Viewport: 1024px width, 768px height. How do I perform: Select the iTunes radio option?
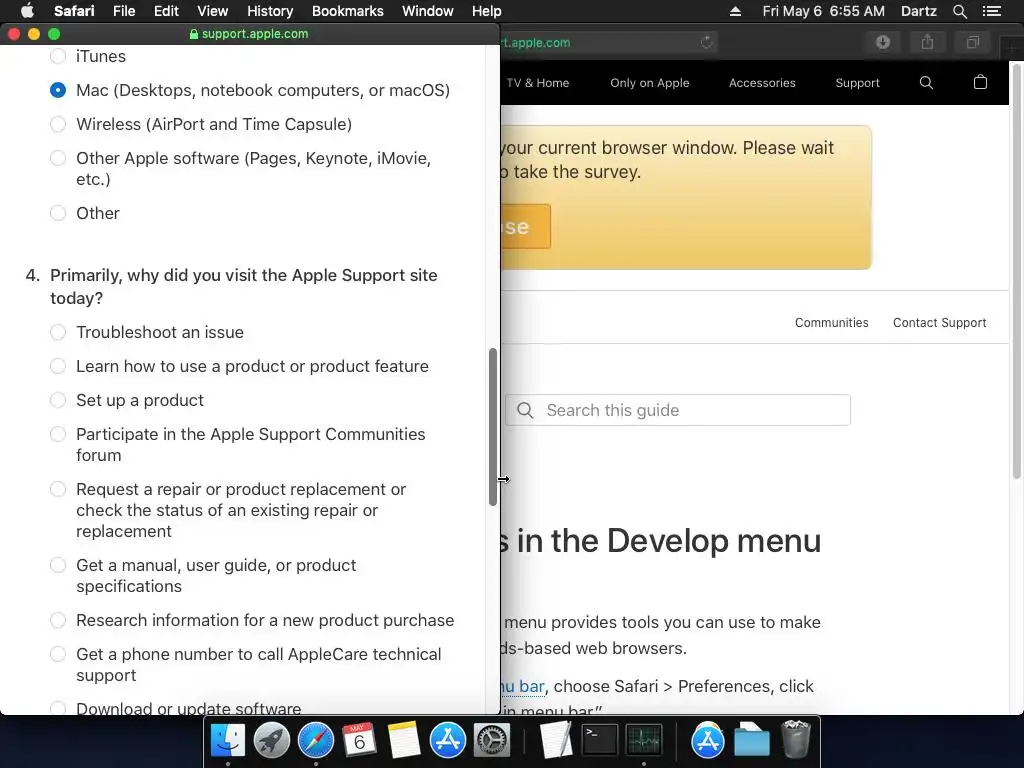pos(58,56)
